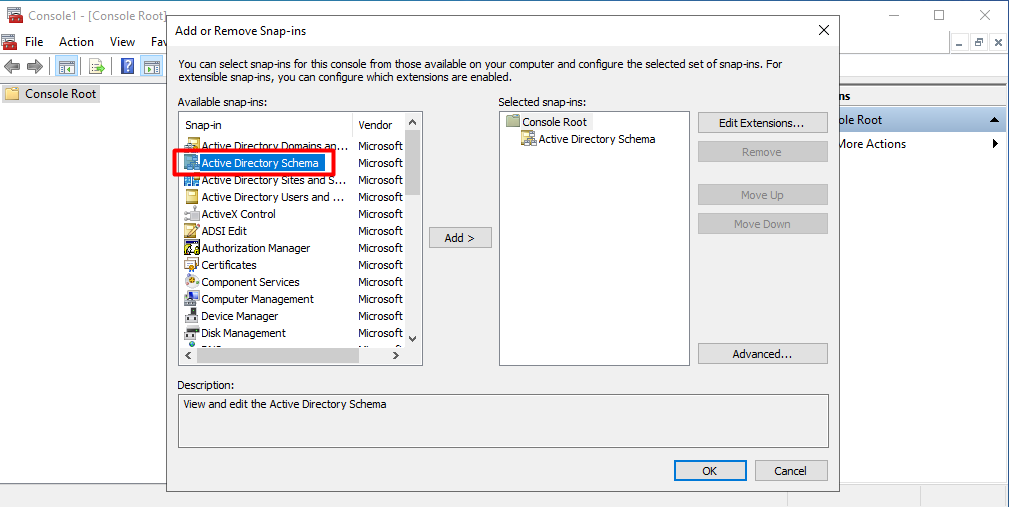This screenshot has height=507, width=1009.
Task: Click scroll up arrow of available snap-ins list
Action: 413,122
